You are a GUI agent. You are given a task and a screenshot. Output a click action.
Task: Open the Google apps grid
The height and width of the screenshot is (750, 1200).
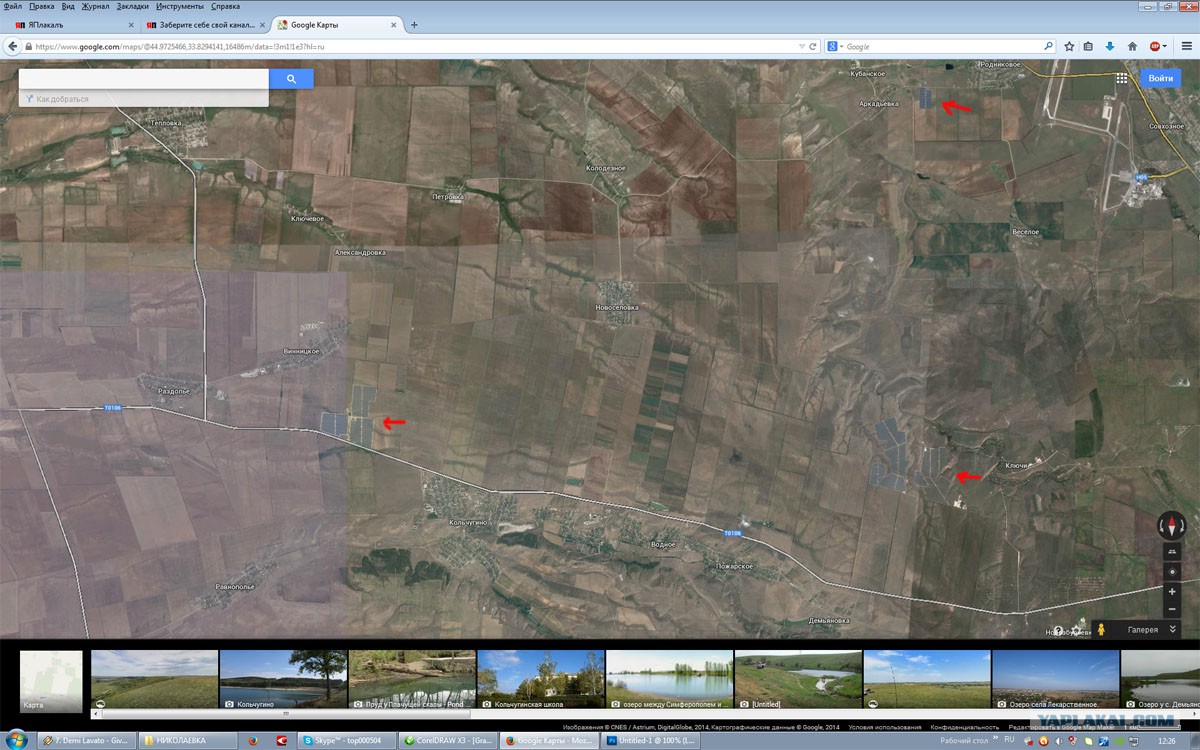pos(1122,78)
